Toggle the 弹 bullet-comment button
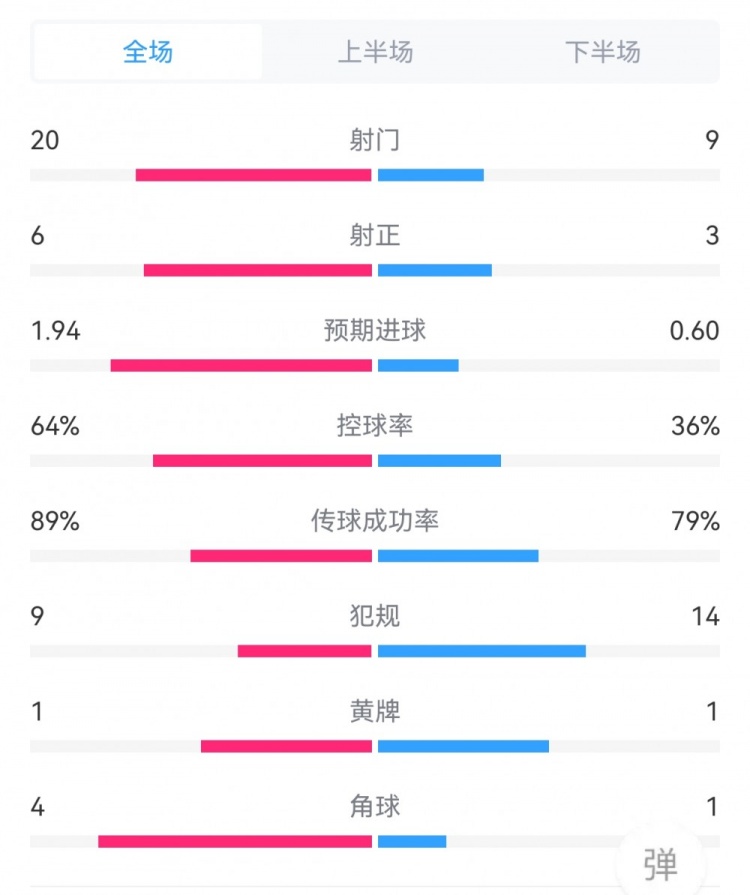 pos(659,861)
